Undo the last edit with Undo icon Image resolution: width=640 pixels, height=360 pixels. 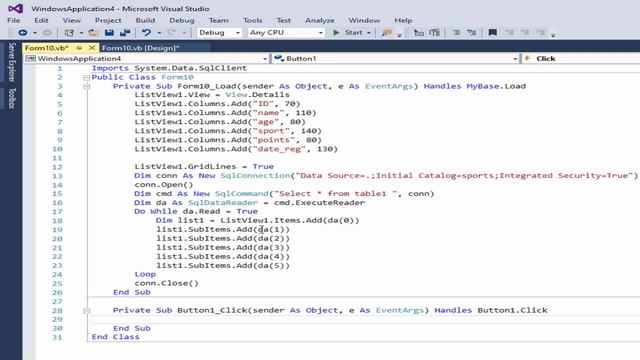pos(146,33)
